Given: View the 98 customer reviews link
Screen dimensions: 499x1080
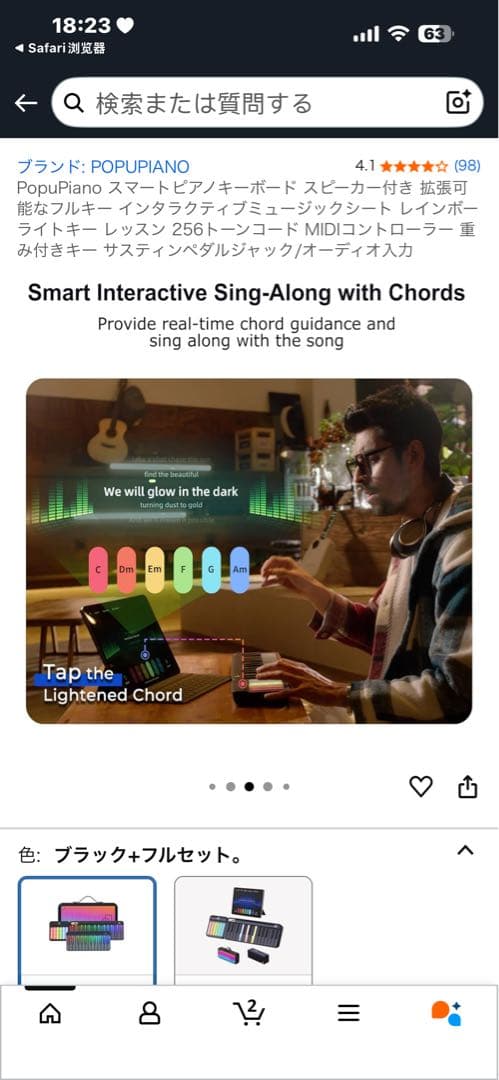Looking at the screenshot, I should pyautogui.click(x=467, y=166).
